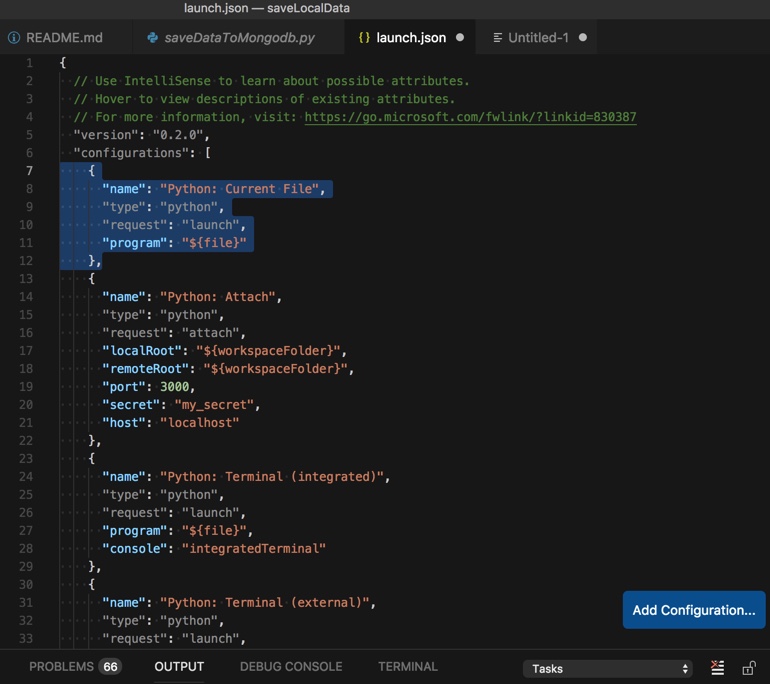Image resolution: width=770 pixels, height=684 pixels.
Task: Switch to the DEBUG CONSOLE panel
Action: [x=291, y=666]
